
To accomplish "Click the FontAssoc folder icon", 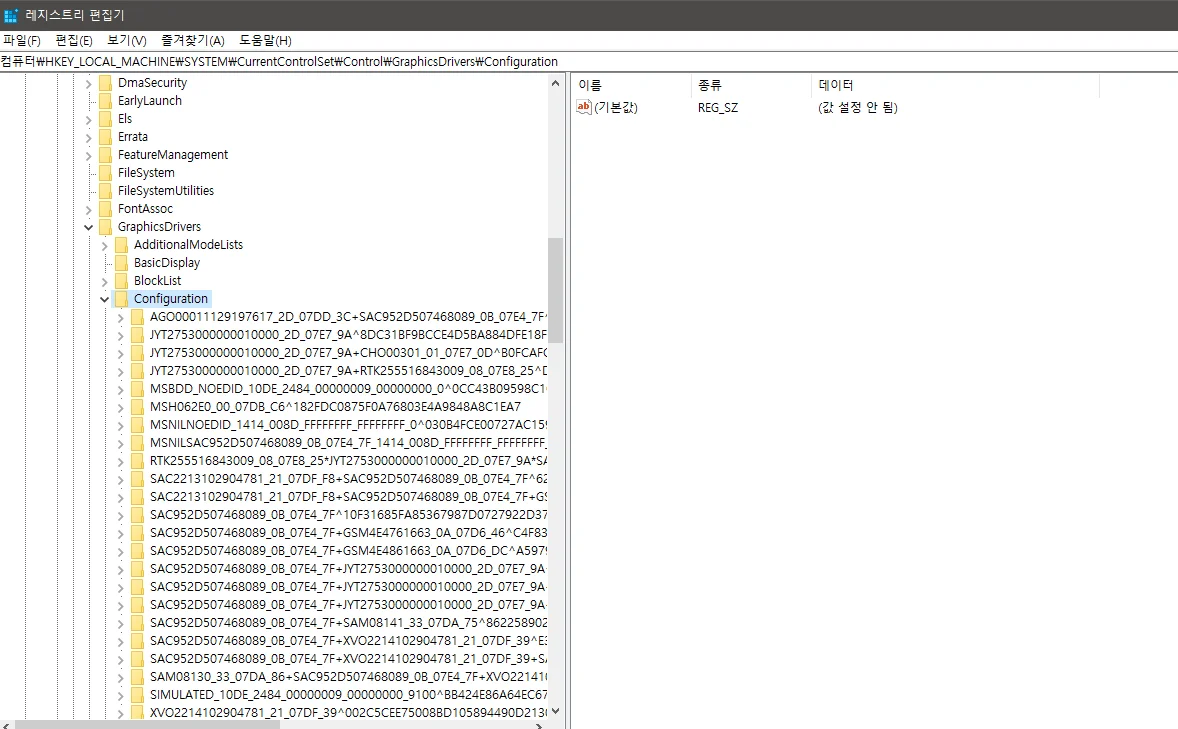I will (x=105, y=209).
